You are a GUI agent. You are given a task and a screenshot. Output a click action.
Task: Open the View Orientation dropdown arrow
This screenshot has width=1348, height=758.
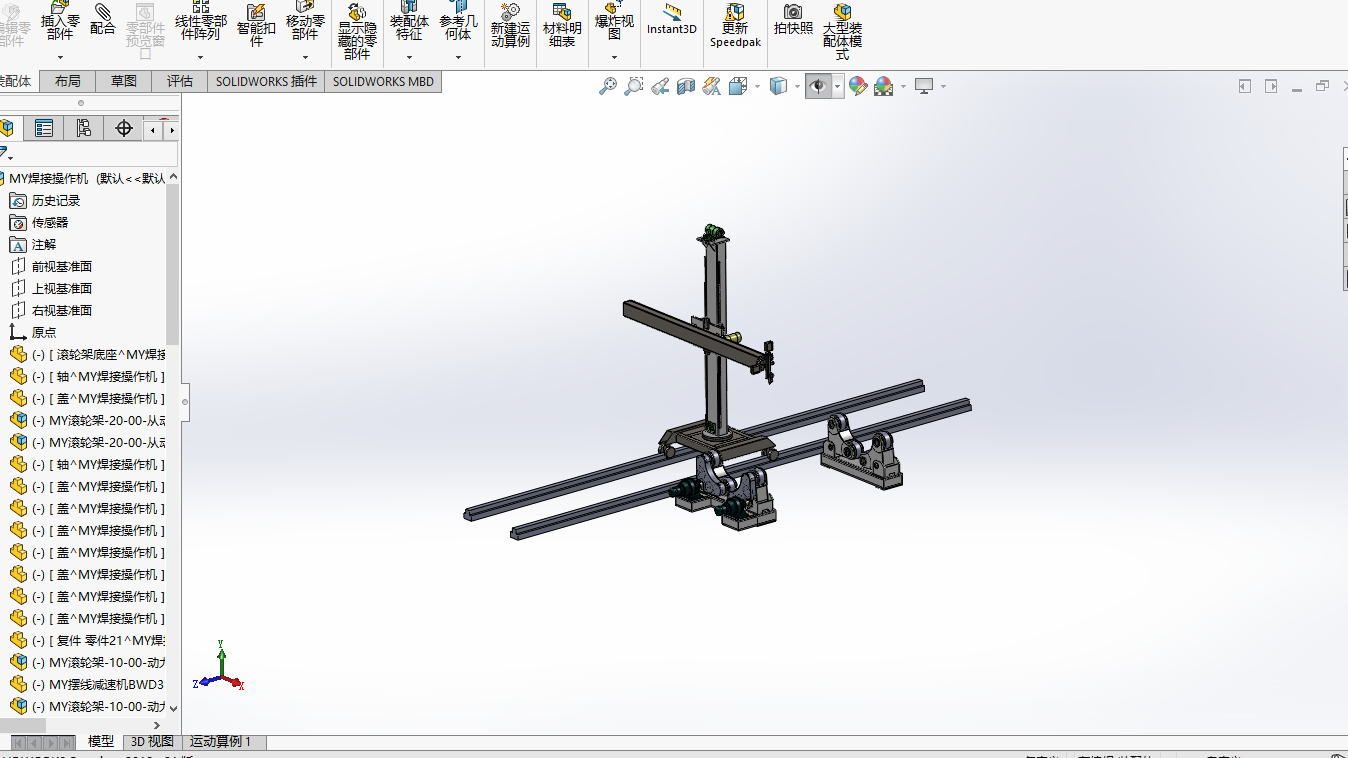click(x=757, y=87)
